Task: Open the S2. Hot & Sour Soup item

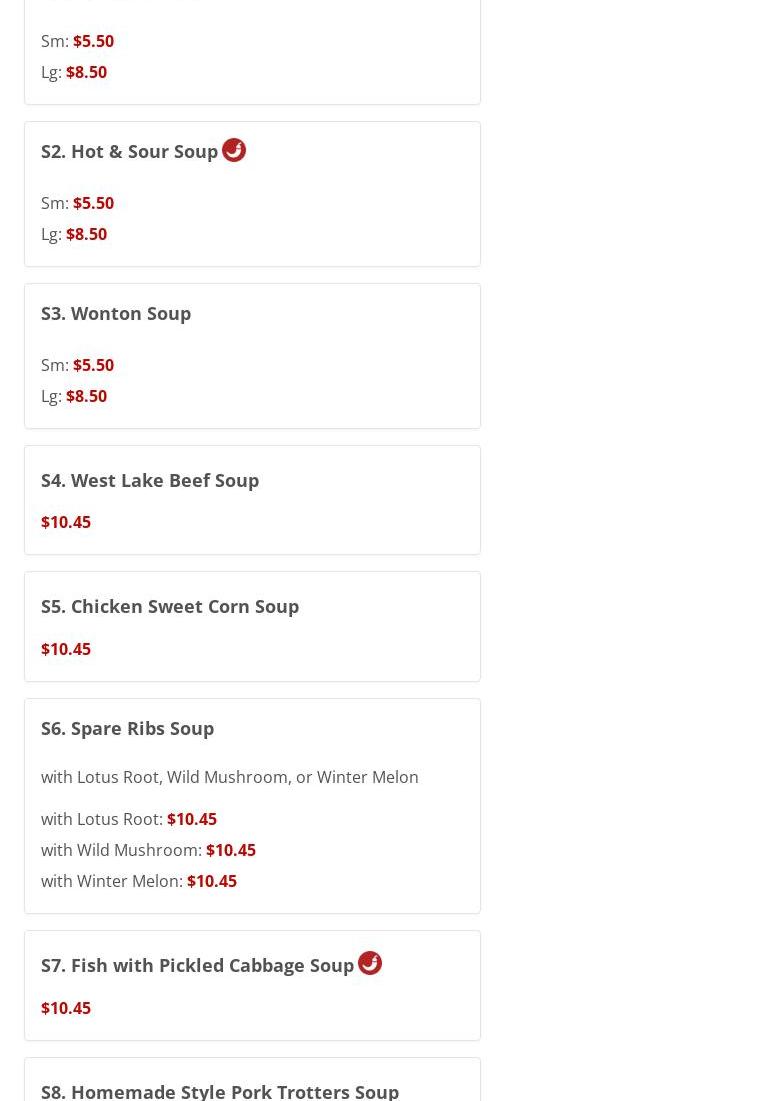Action: pos(129,152)
